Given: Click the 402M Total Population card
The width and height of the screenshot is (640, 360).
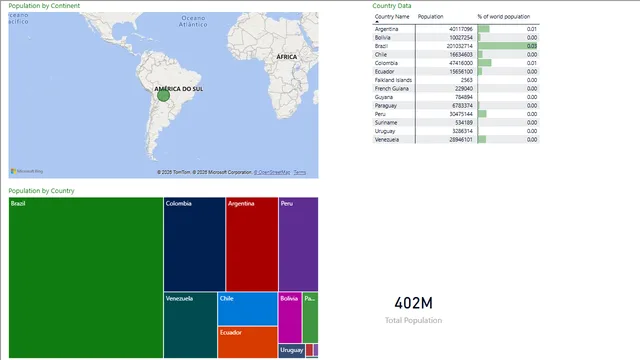Looking at the screenshot, I should pyautogui.click(x=413, y=310).
